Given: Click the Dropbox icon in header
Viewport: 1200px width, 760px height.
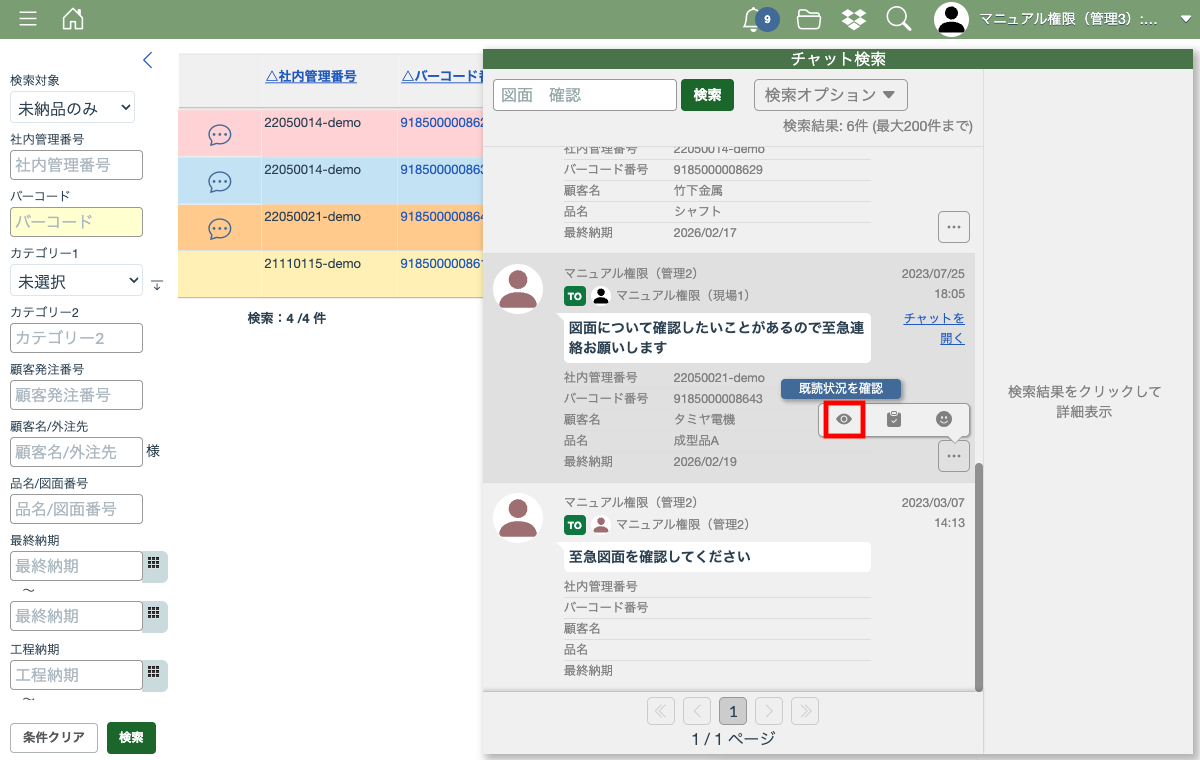Looking at the screenshot, I should pos(853,19).
